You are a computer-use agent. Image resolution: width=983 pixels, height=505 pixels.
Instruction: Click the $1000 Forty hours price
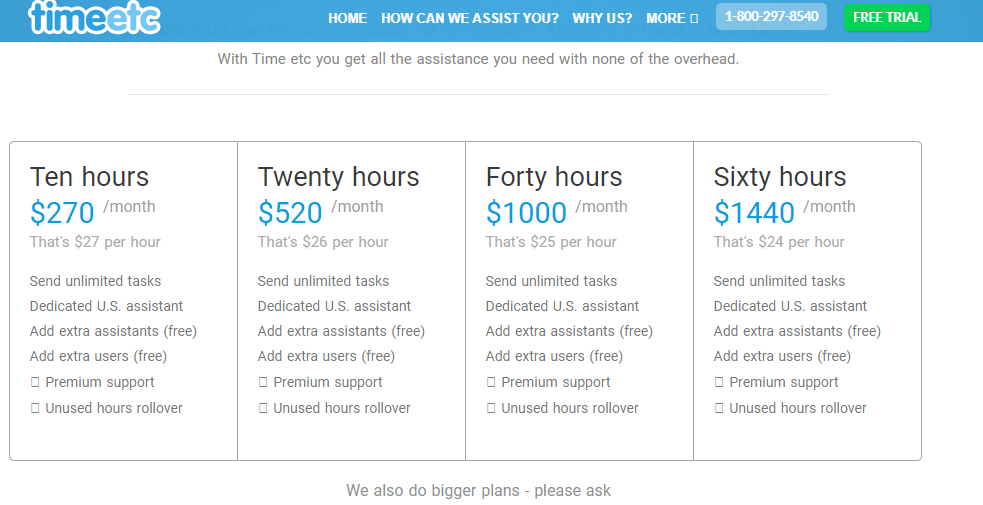526,213
